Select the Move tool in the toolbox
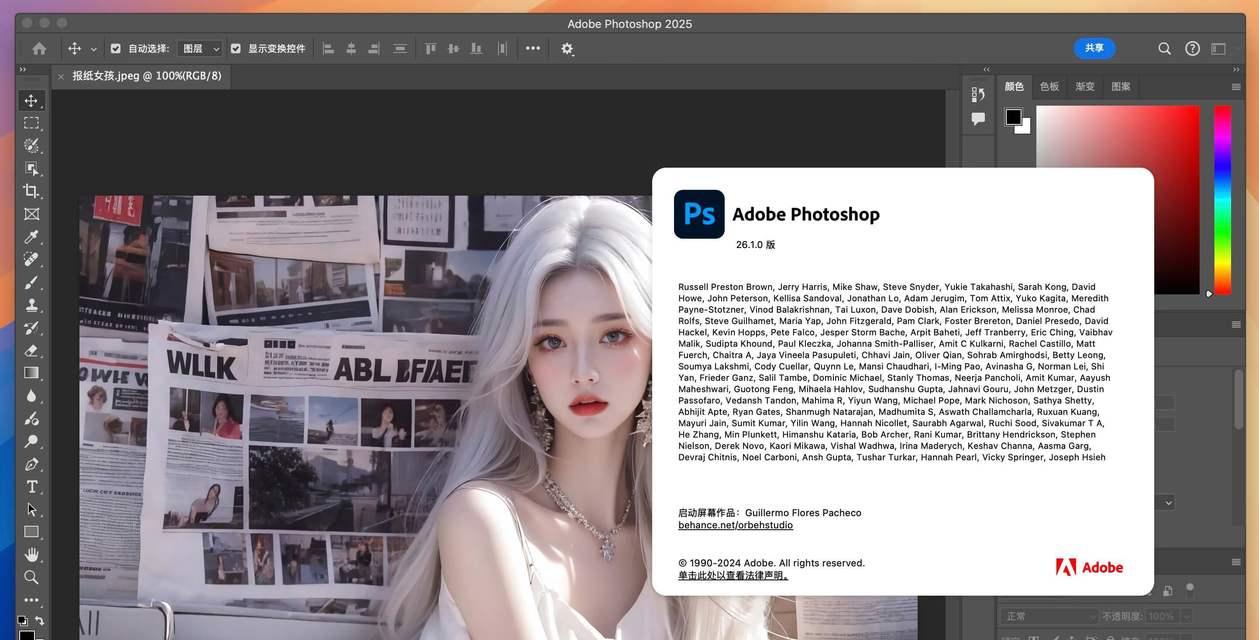This screenshot has width=1259, height=640. pos(31,100)
